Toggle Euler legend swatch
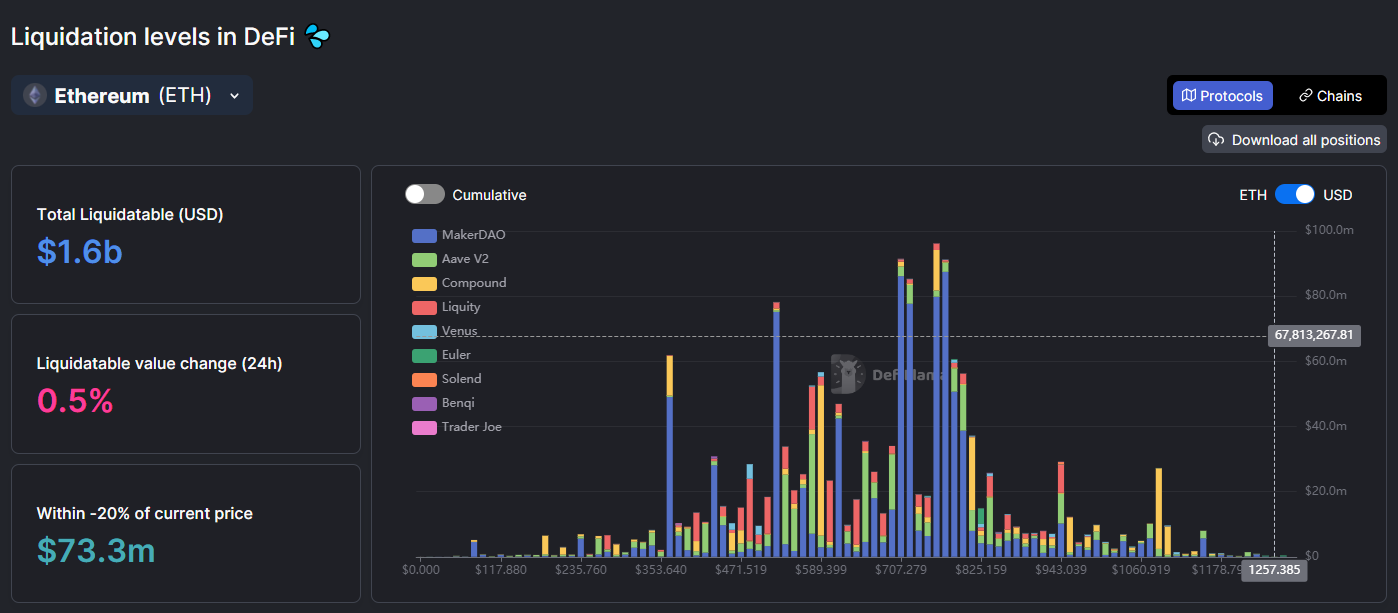Image resolution: width=1398 pixels, height=613 pixels. click(424, 355)
